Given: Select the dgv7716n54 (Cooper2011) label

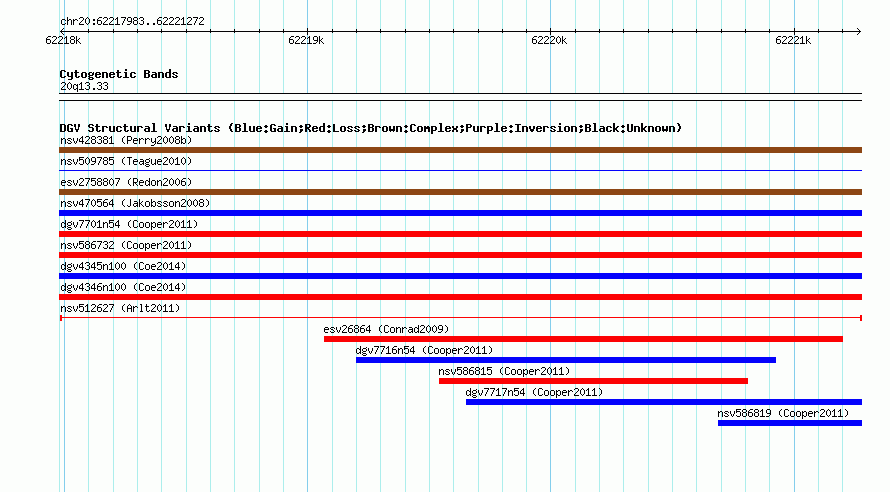Looking at the screenshot, I should (424, 350).
